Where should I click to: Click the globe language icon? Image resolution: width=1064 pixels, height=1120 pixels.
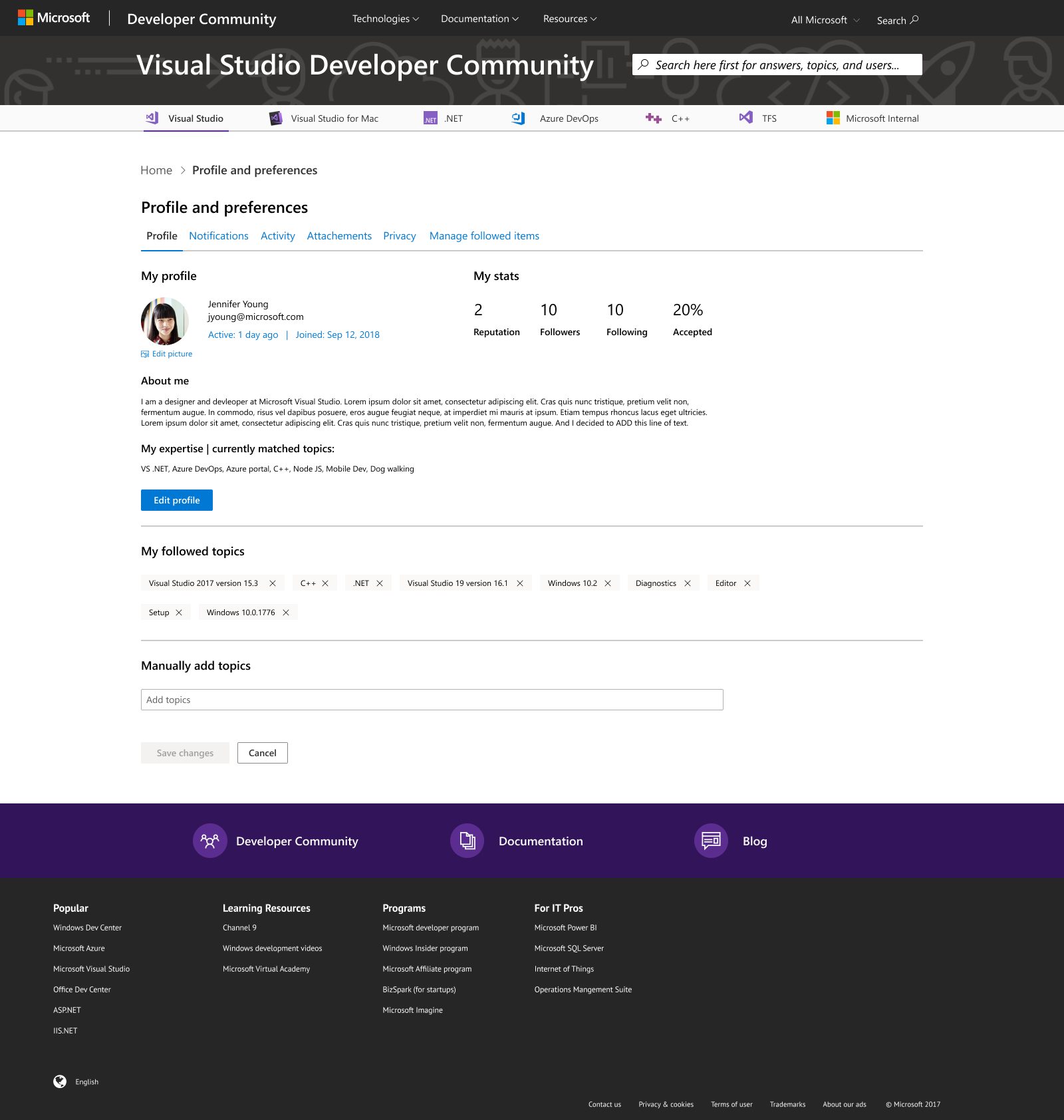pos(60,1081)
